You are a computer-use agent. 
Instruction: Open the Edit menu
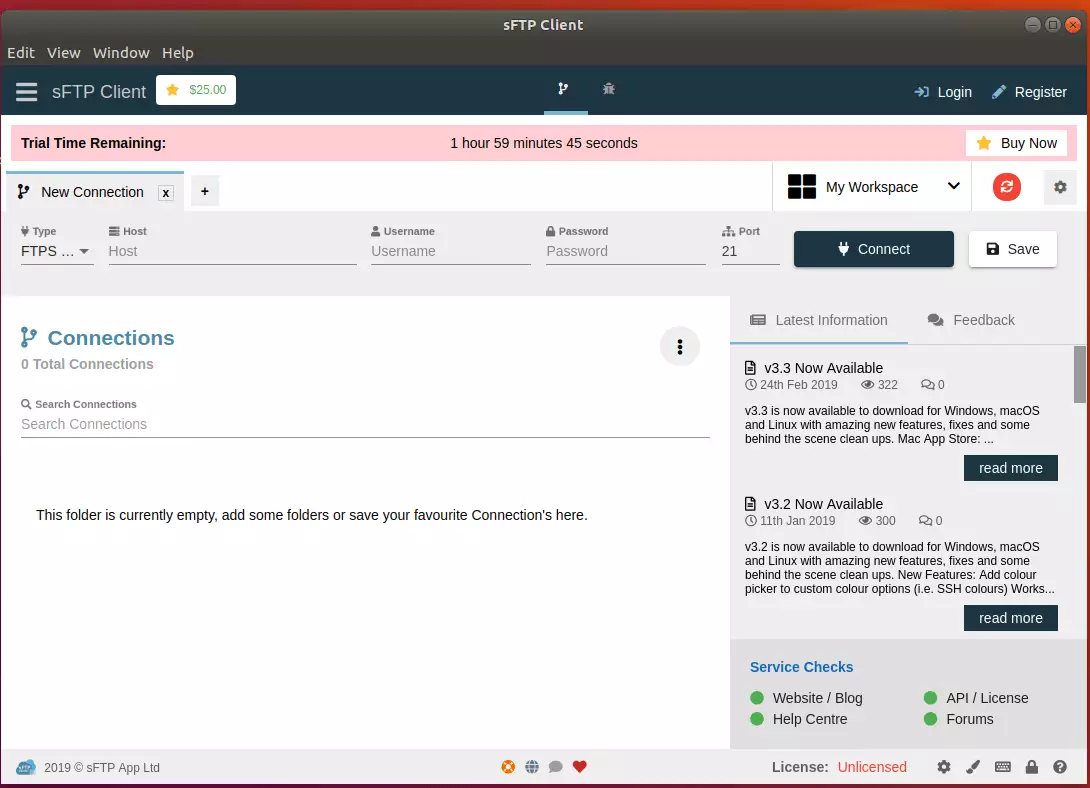point(21,53)
